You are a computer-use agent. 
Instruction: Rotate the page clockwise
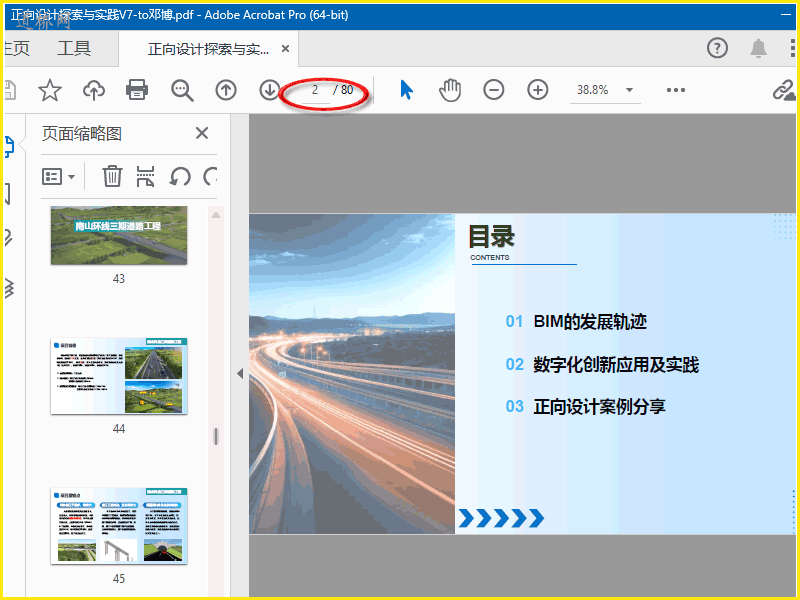click(x=210, y=177)
